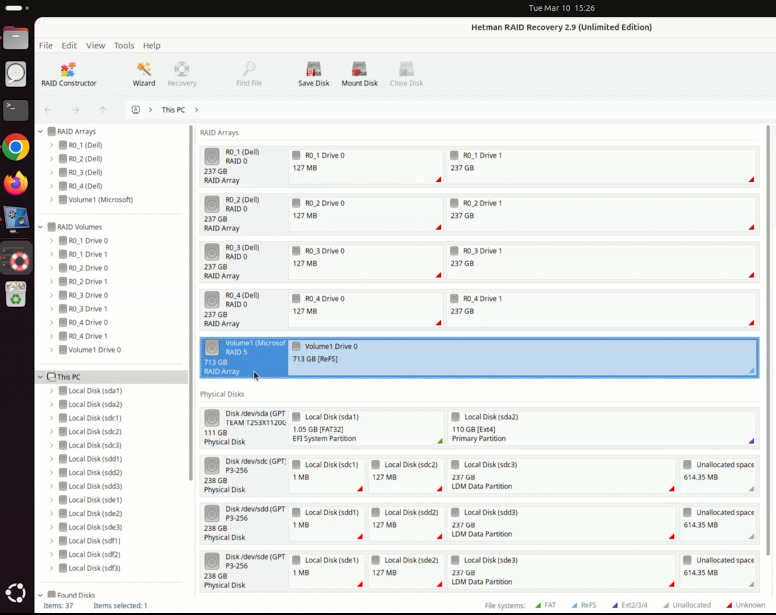
Task: Select the Disk /dev/sdc physical disk icon
Action: (212, 466)
